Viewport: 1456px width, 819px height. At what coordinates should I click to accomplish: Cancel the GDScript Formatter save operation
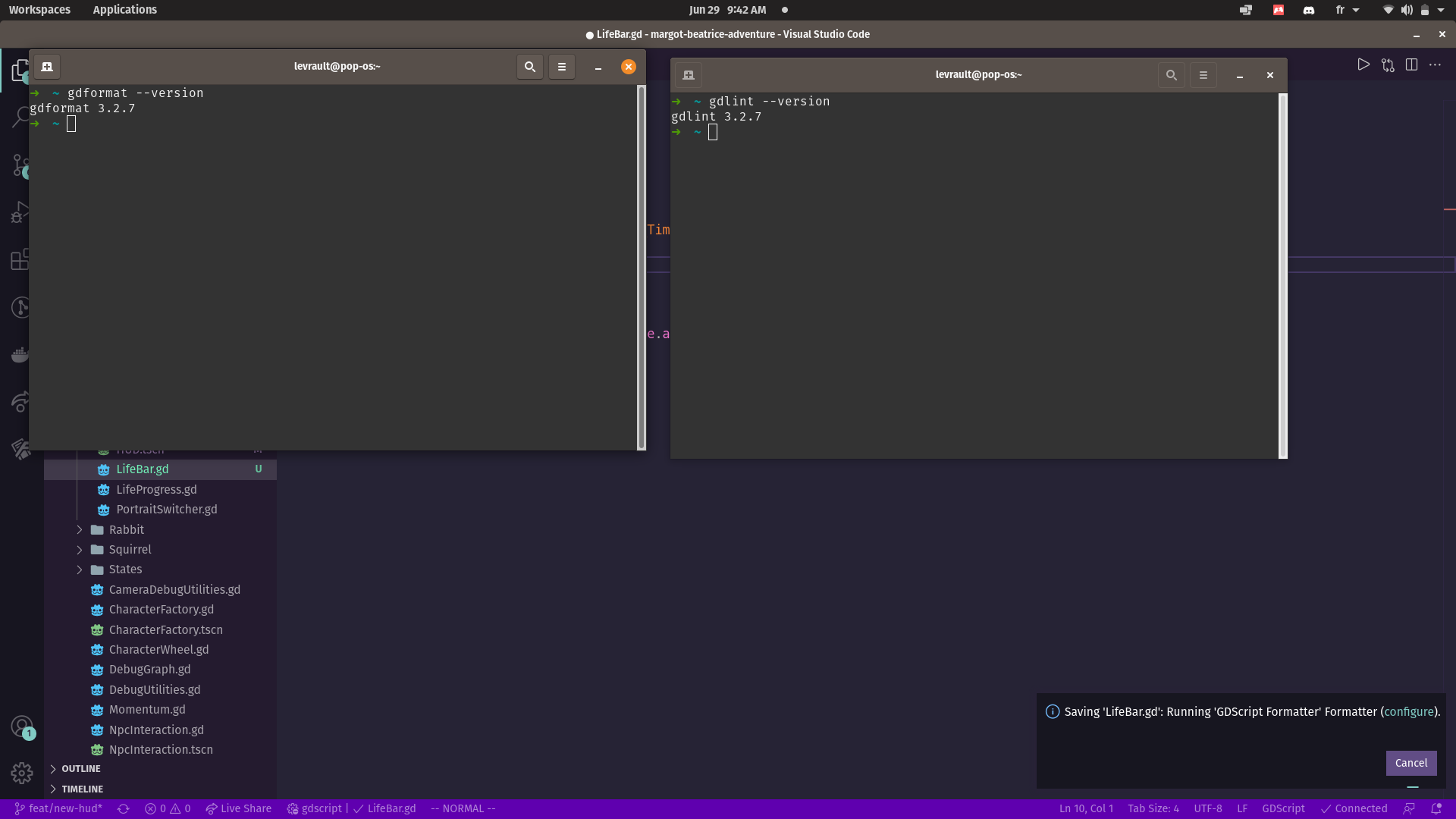click(1410, 763)
